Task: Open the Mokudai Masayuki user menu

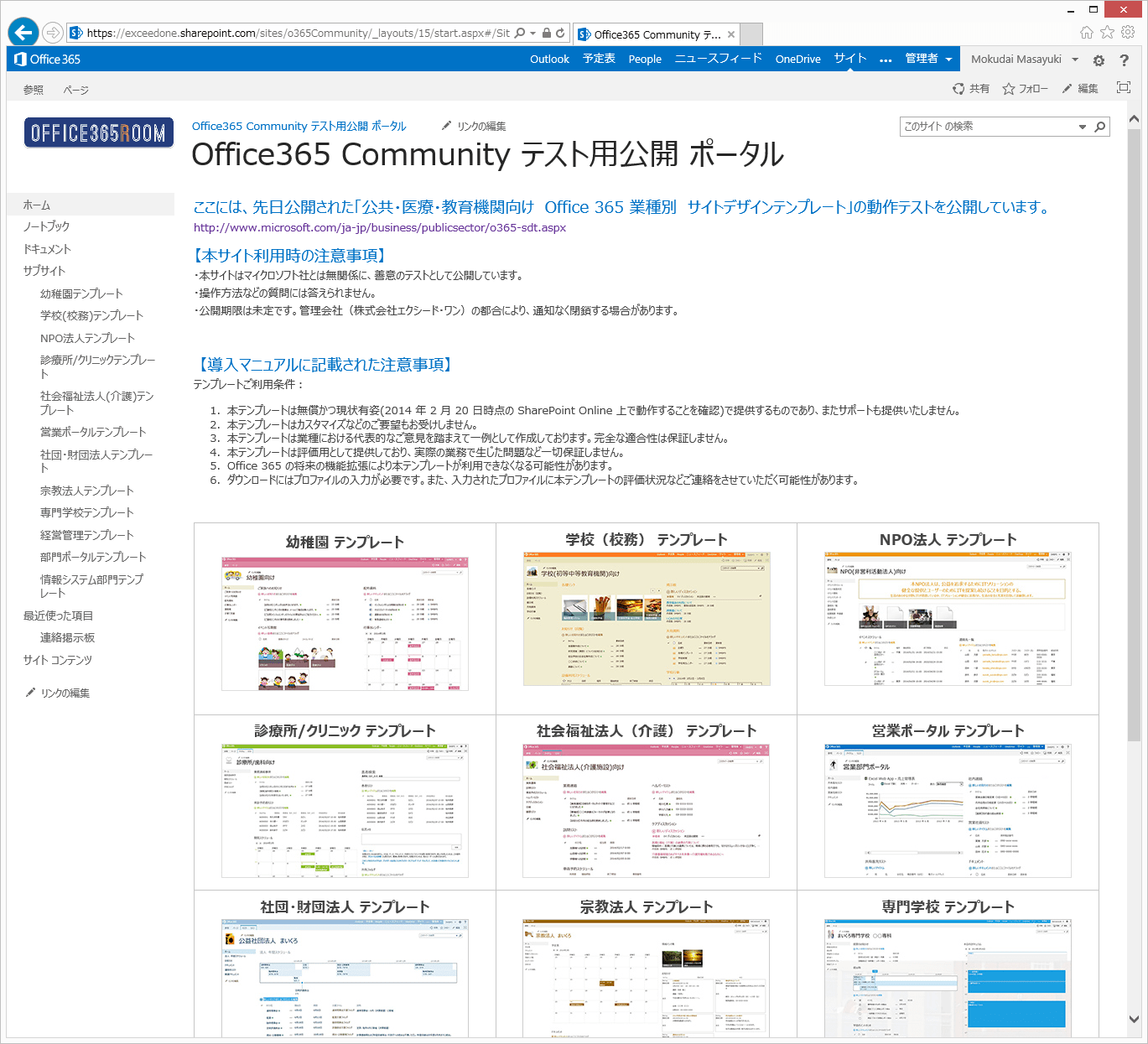Action: [1025, 60]
